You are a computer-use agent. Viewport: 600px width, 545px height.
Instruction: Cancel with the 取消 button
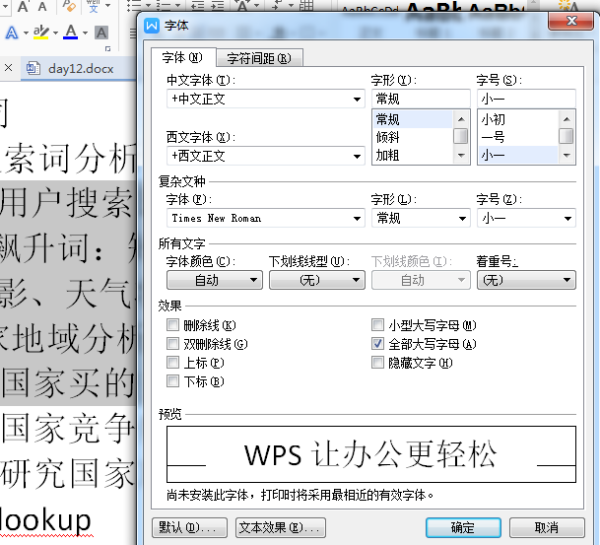(547, 528)
